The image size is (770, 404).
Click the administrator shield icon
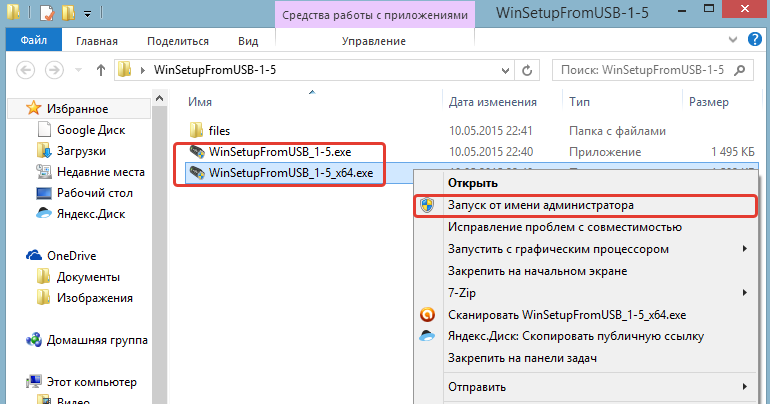tap(427, 205)
